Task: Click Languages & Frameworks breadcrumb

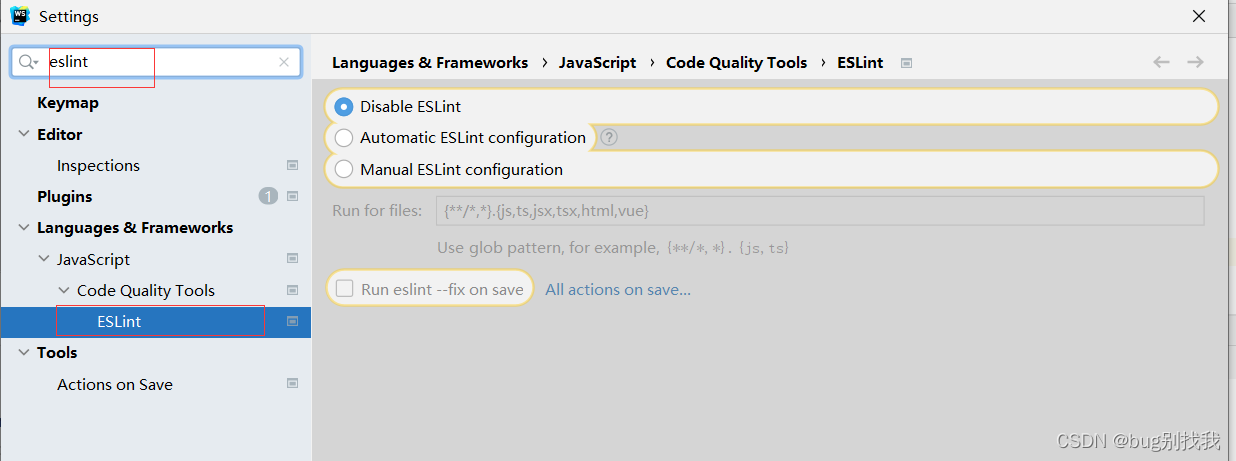Action: (x=430, y=62)
